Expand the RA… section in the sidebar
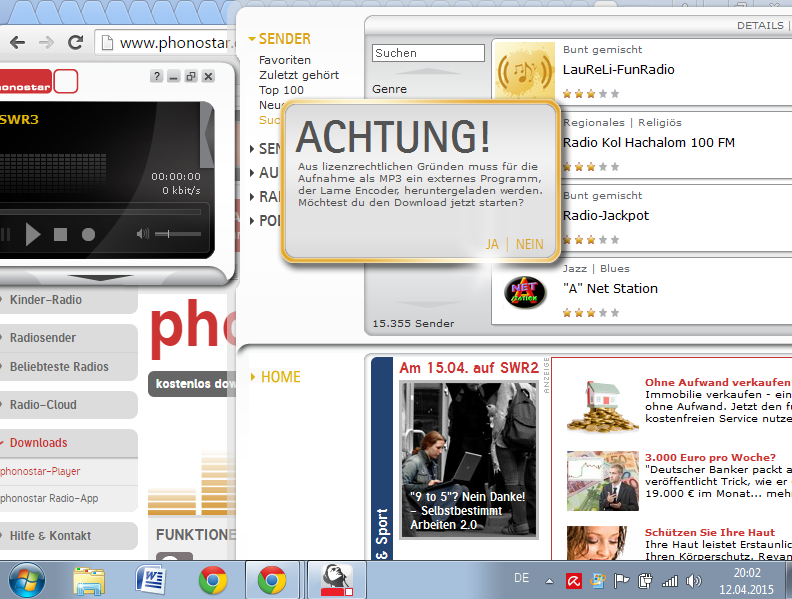This screenshot has width=792, height=599. 265,196
